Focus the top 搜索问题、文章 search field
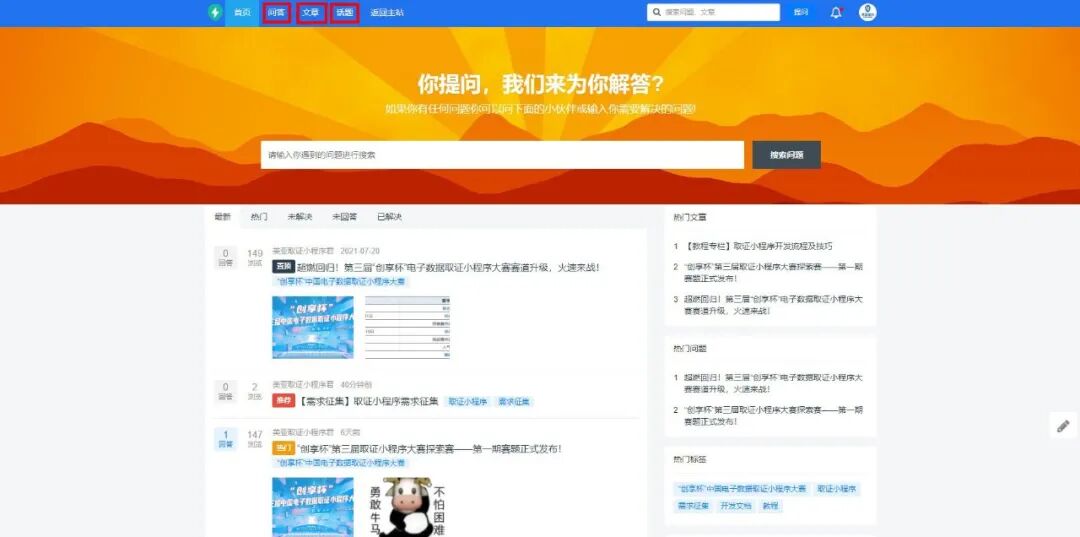The image size is (1080, 537). (x=713, y=12)
